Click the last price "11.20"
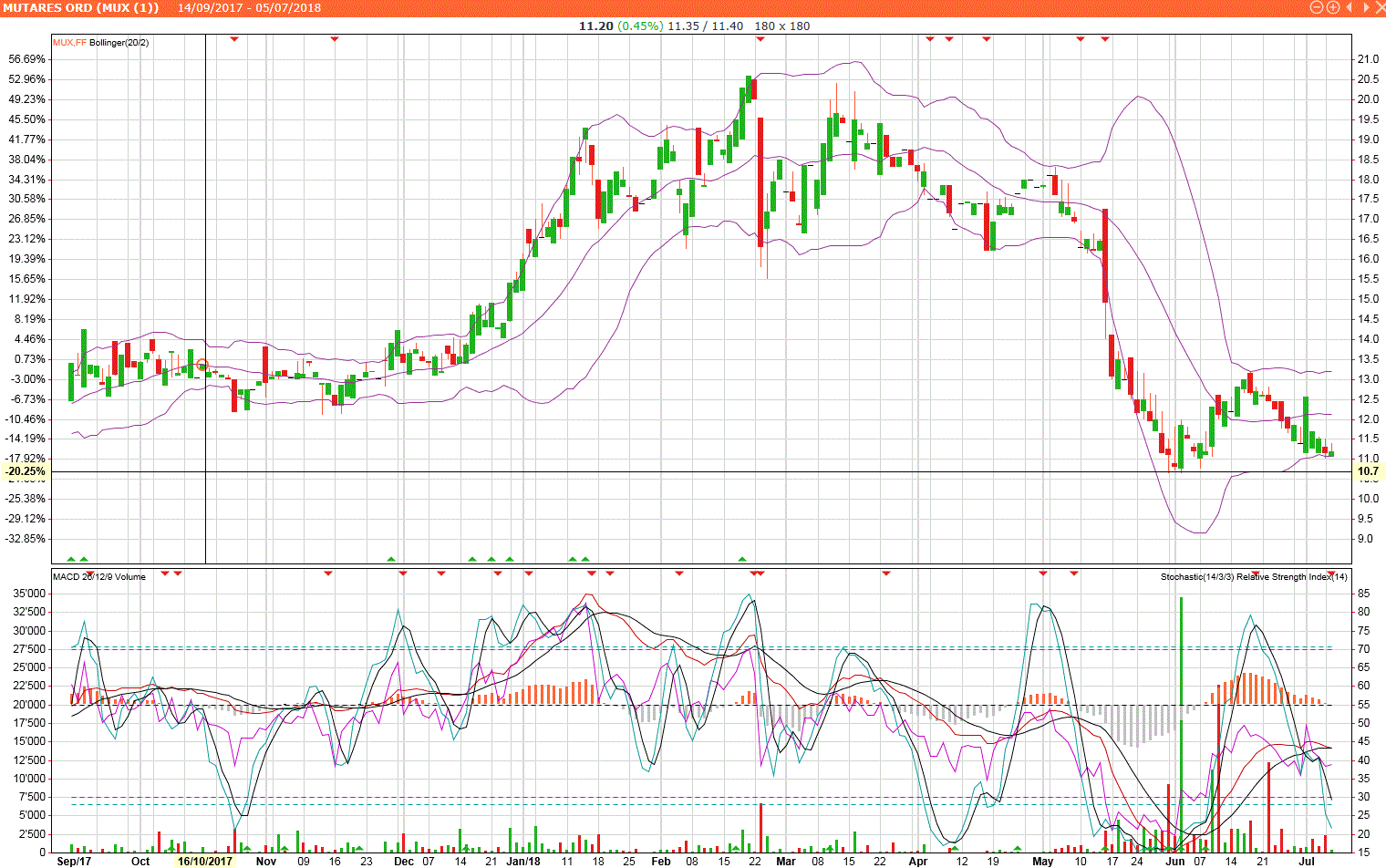 click(x=595, y=26)
